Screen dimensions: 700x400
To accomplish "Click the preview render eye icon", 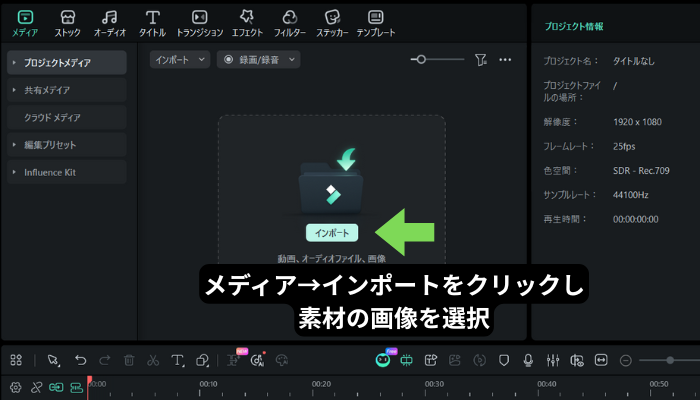I will point(577,360).
